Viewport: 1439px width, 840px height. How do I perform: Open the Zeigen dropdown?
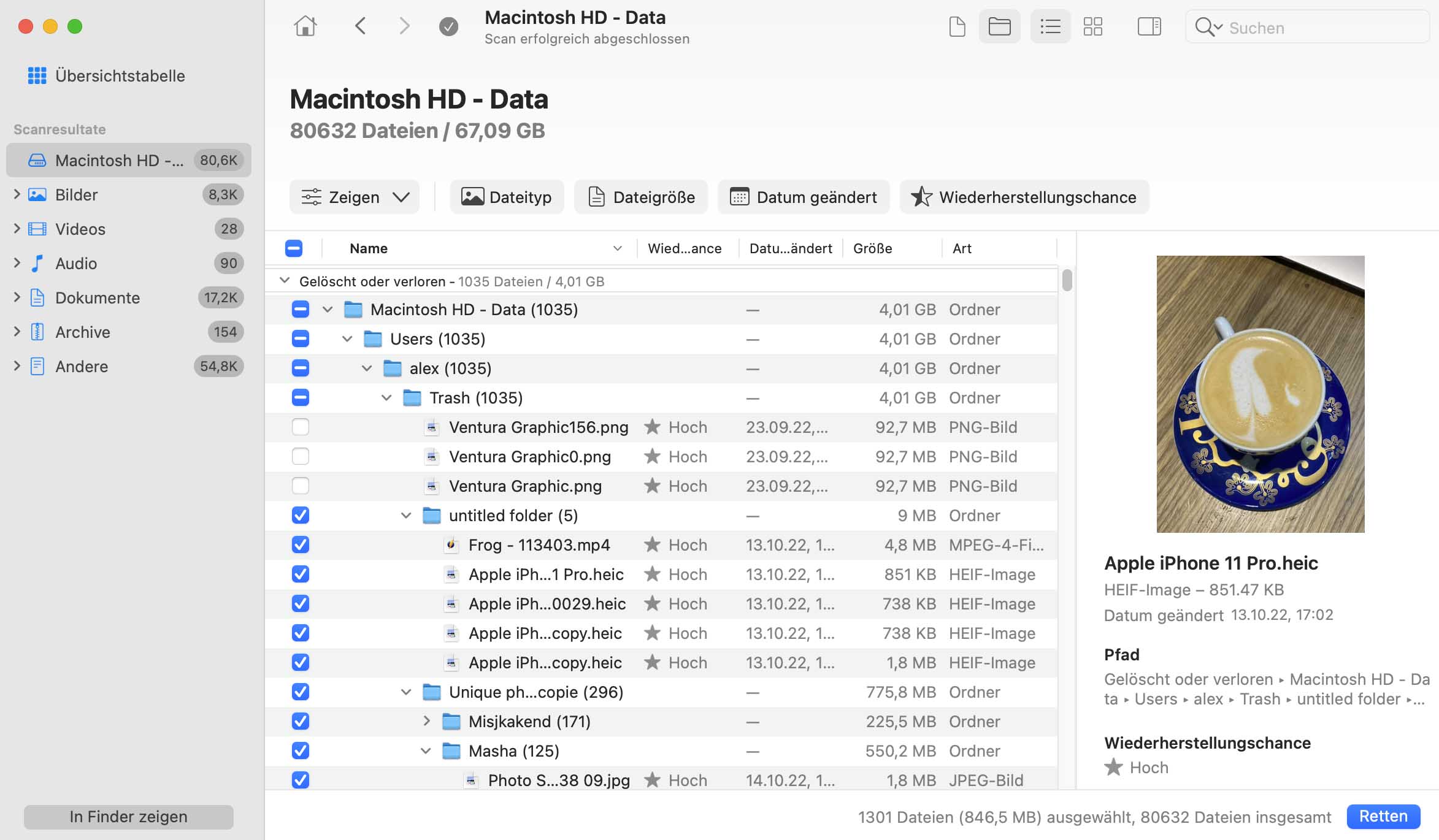(355, 197)
